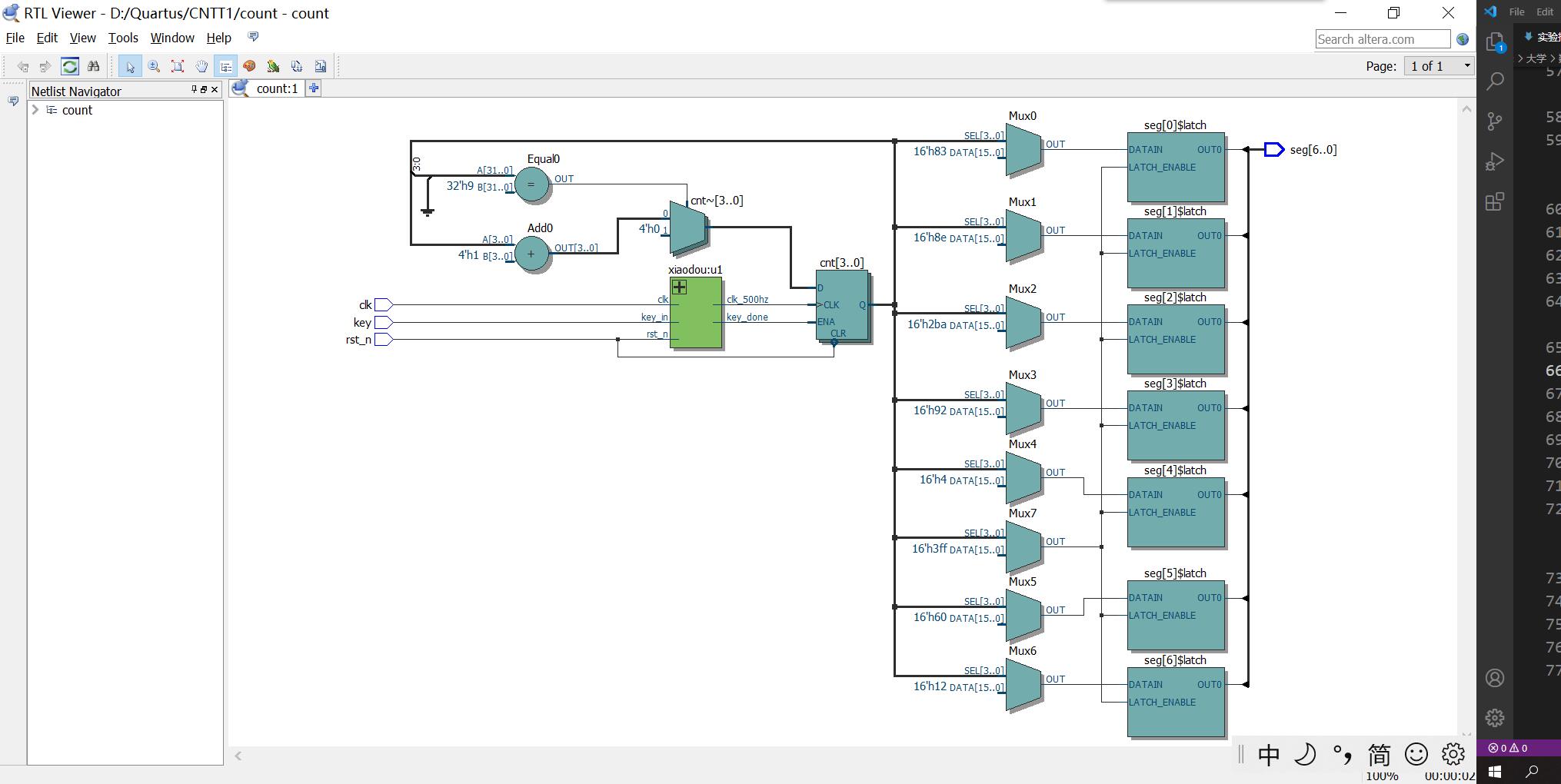
Task: Toggle the Netlist Navigator panel button
Action: click(x=225, y=66)
